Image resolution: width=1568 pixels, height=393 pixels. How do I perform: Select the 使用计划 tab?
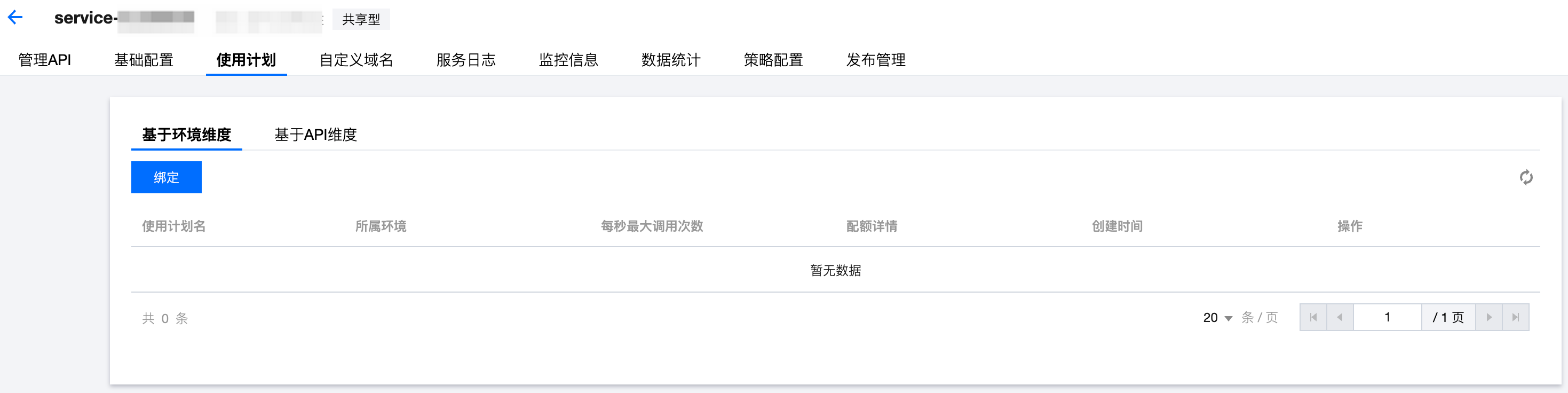tap(246, 60)
